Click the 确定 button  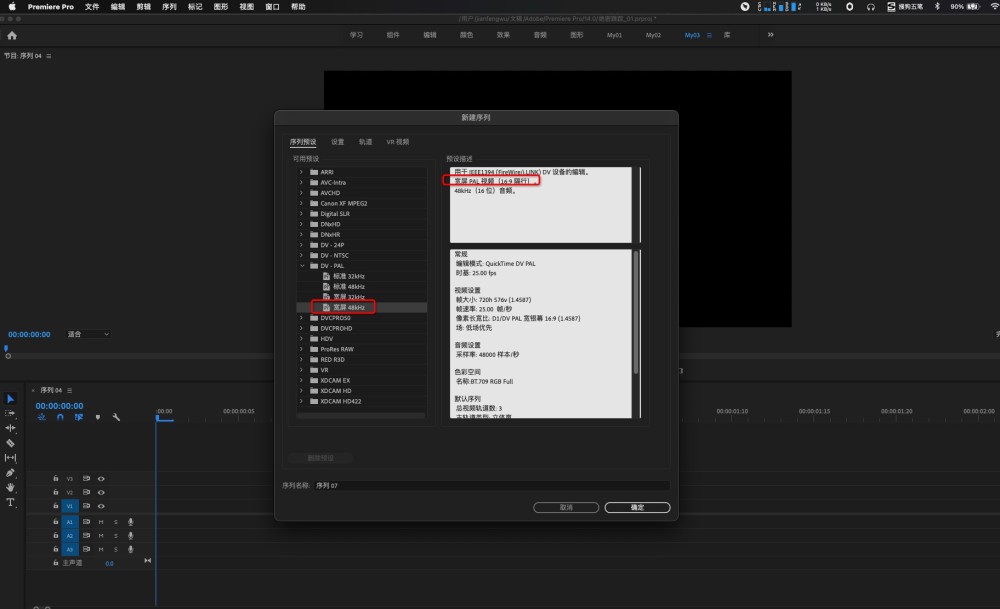637,507
